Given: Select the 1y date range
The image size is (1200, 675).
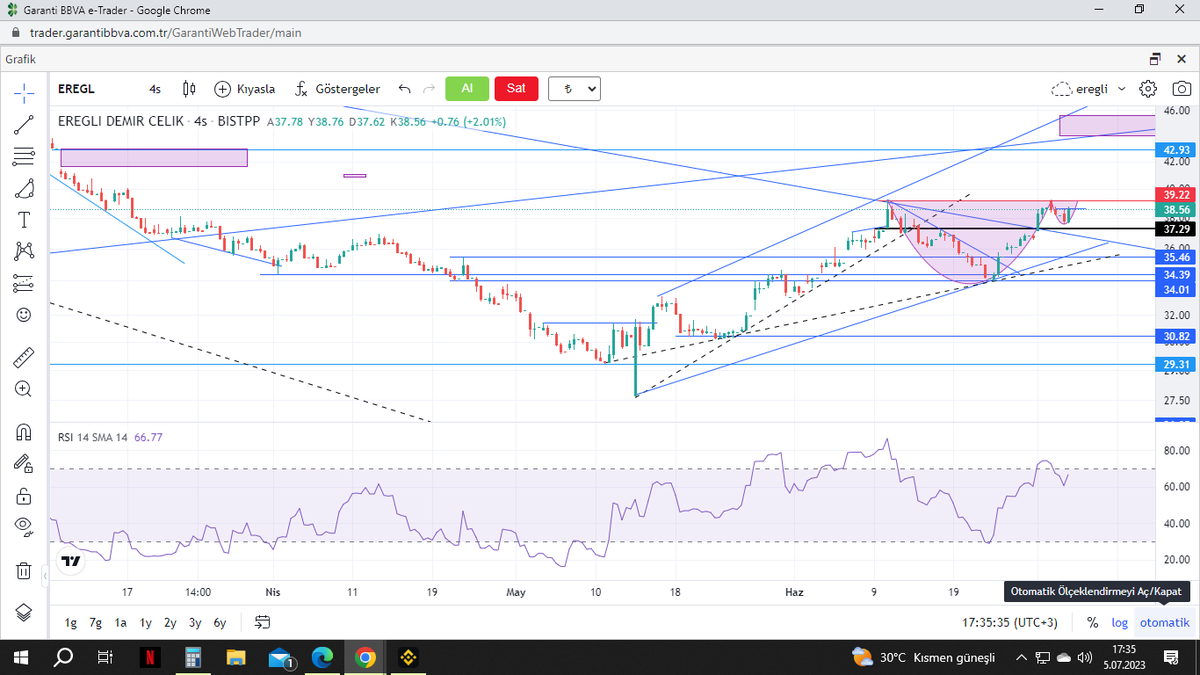Looking at the screenshot, I should coord(145,622).
